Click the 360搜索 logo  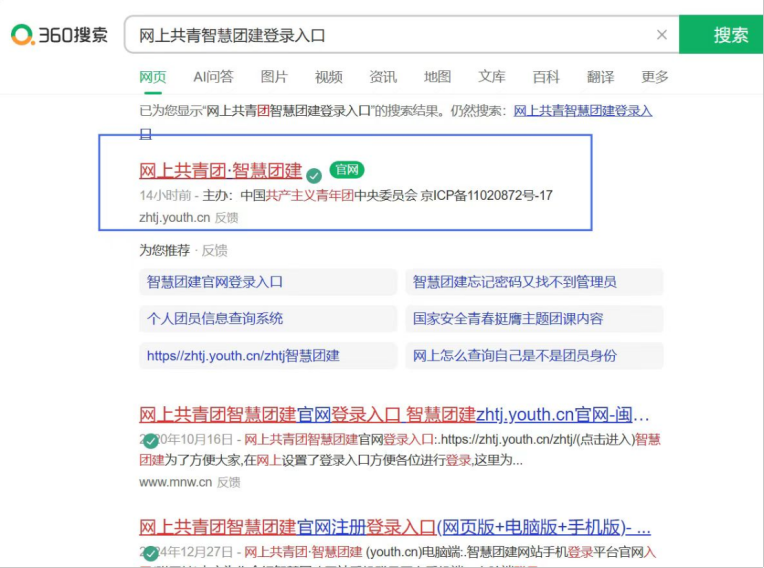pyautogui.click(x=59, y=35)
